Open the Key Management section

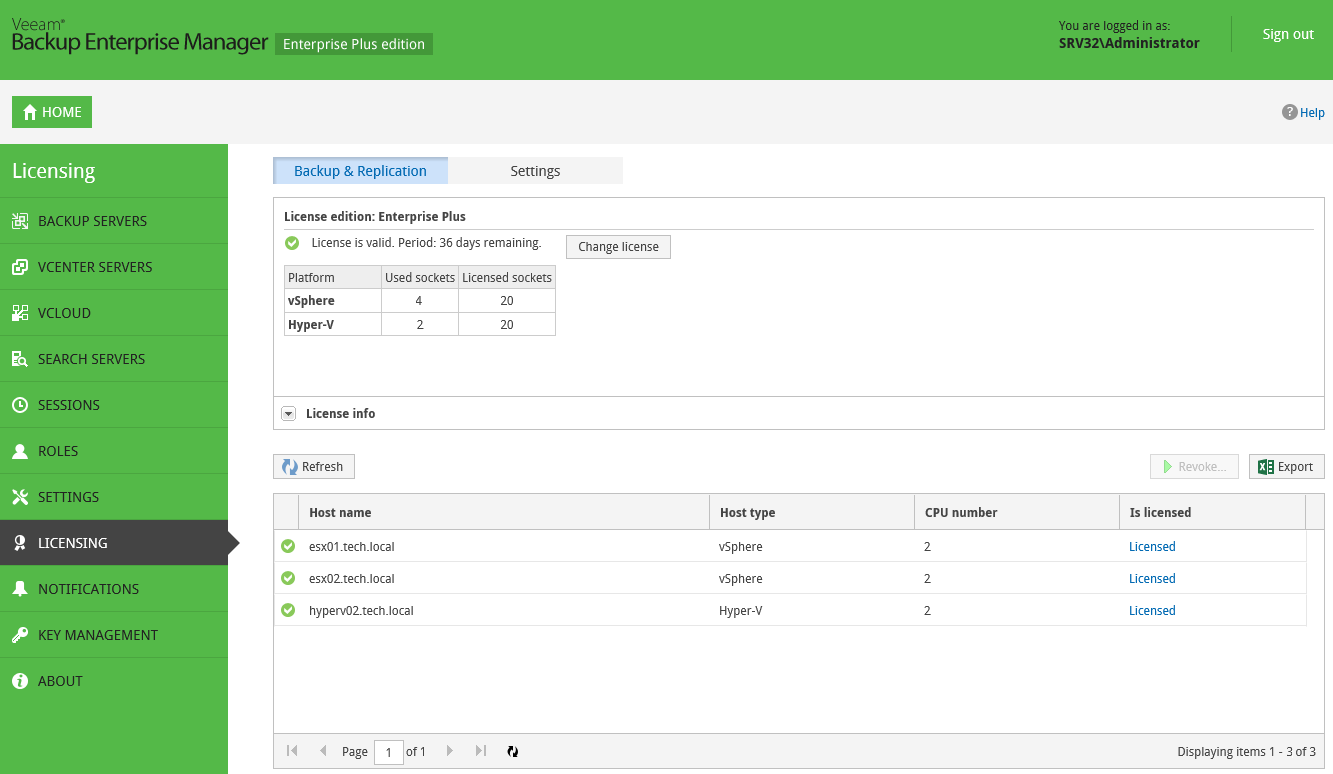[x=114, y=635]
